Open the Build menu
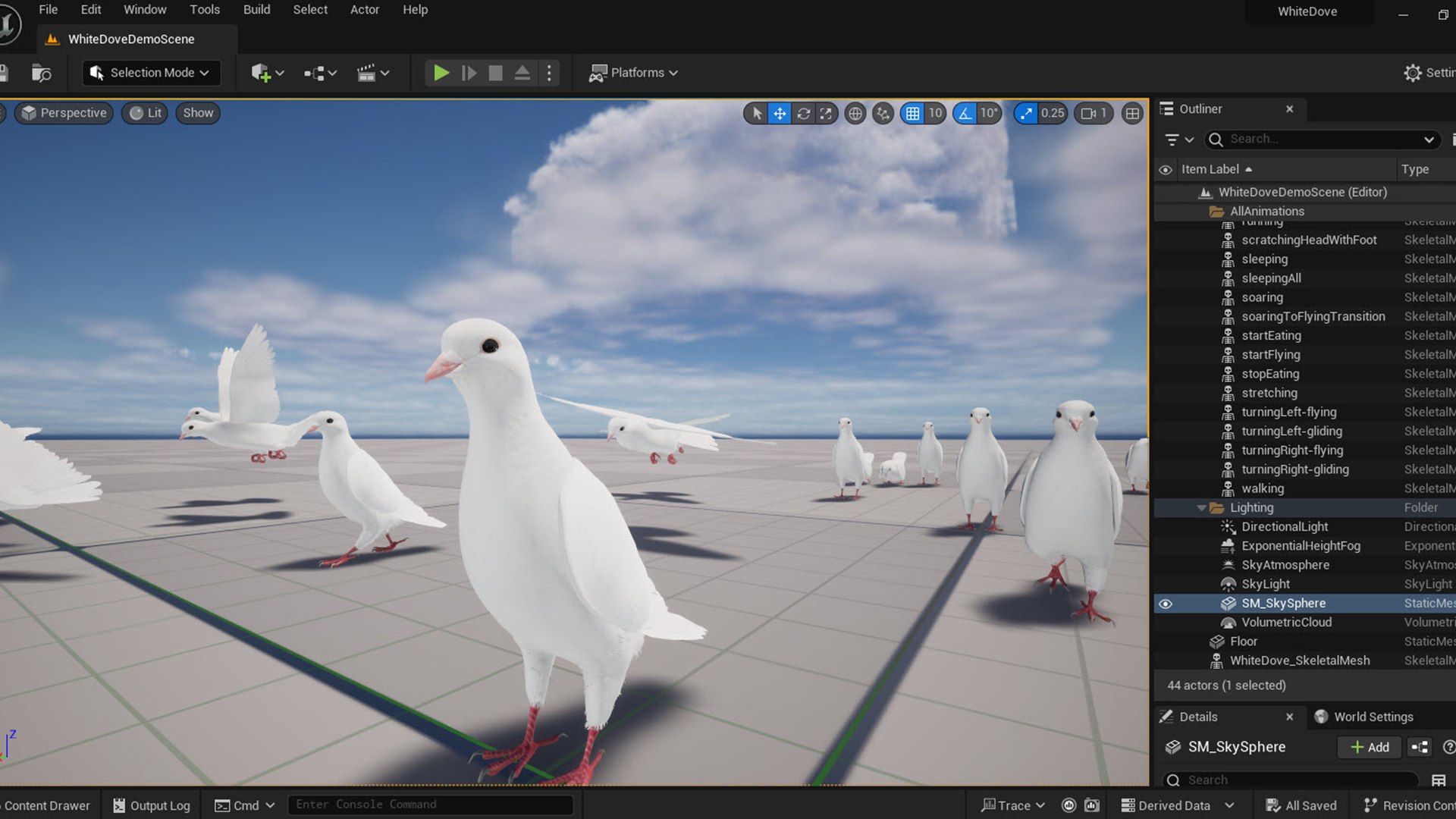1456x819 pixels. [256, 10]
